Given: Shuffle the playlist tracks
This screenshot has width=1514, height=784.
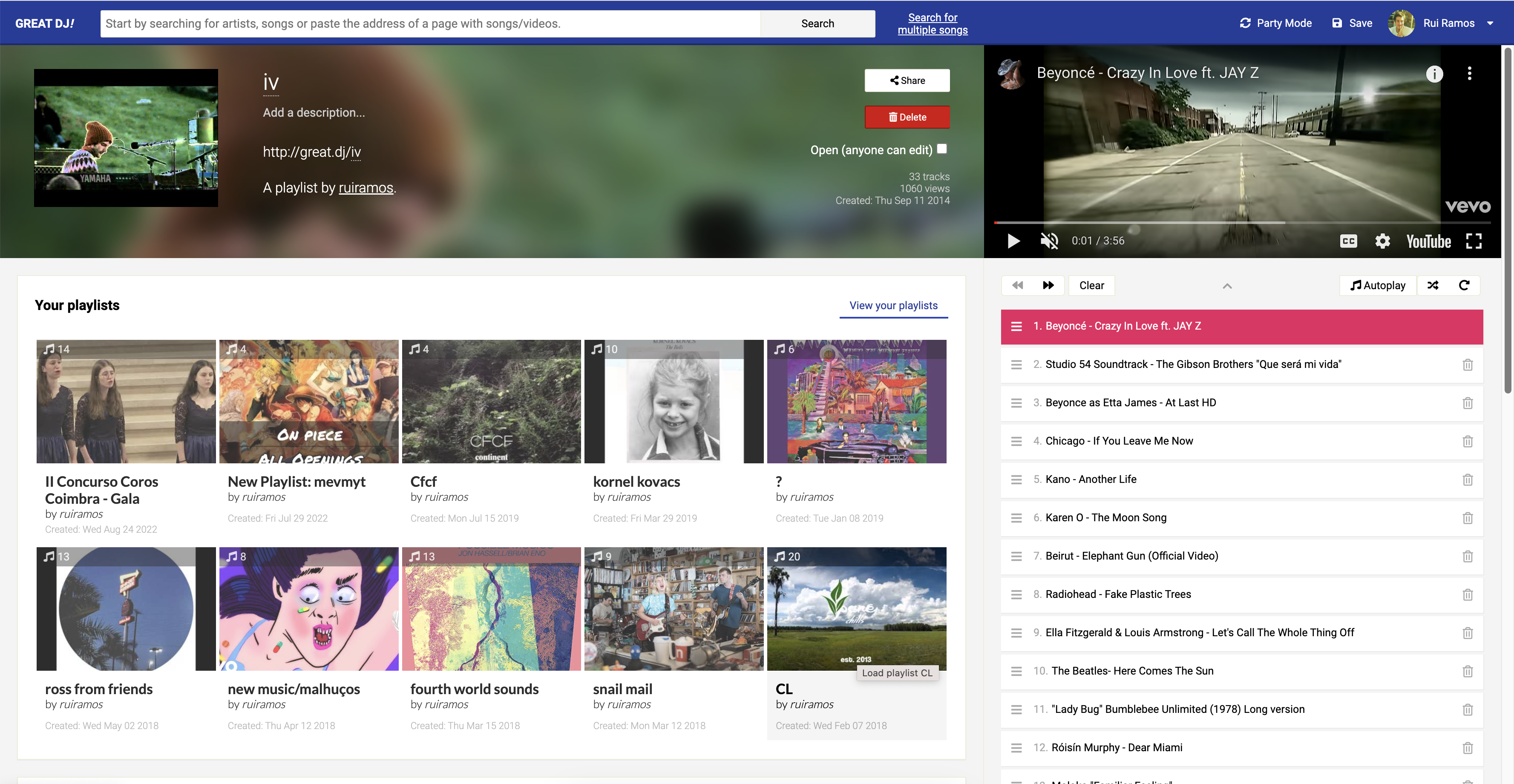Looking at the screenshot, I should click(1433, 286).
